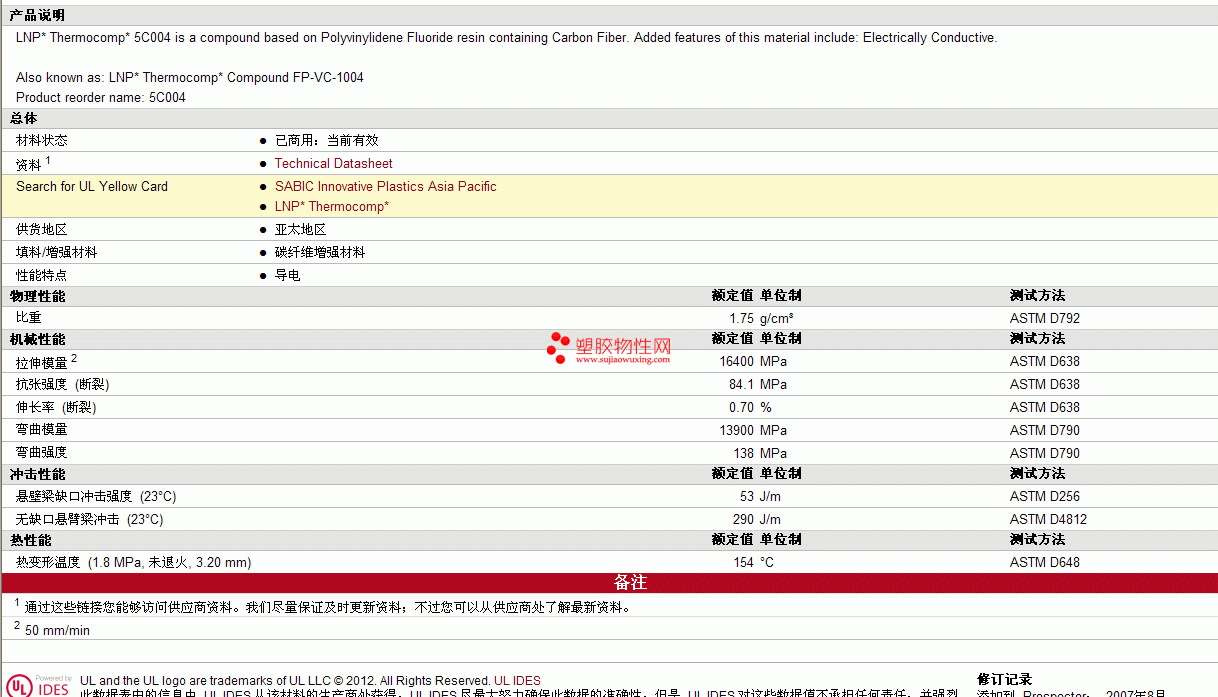Select 'Product reorder name: 5C004' text
Viewport: 1218px width, 697px height.
tap(101, 97)
